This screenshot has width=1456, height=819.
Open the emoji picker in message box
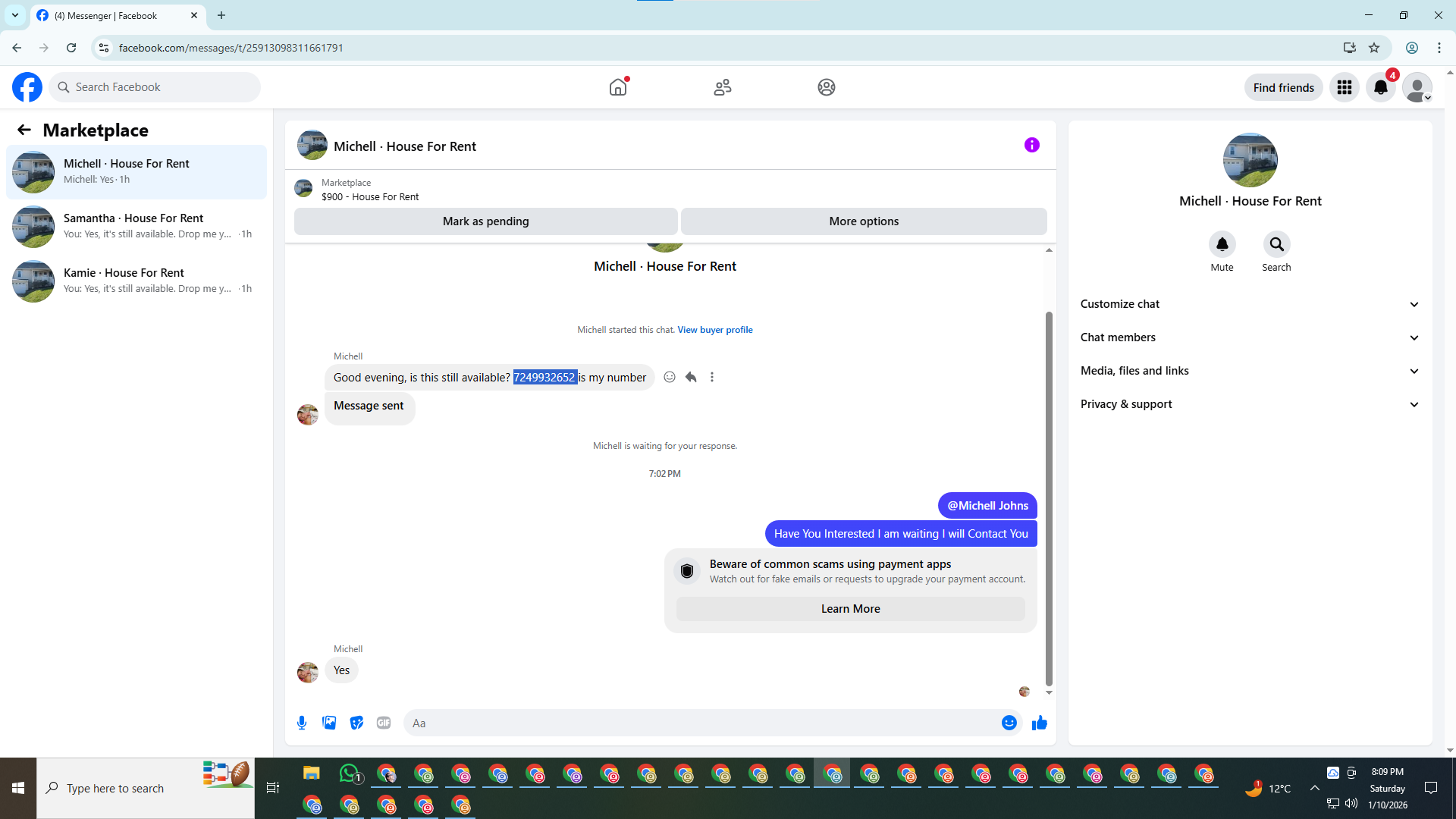point(1009,723)
